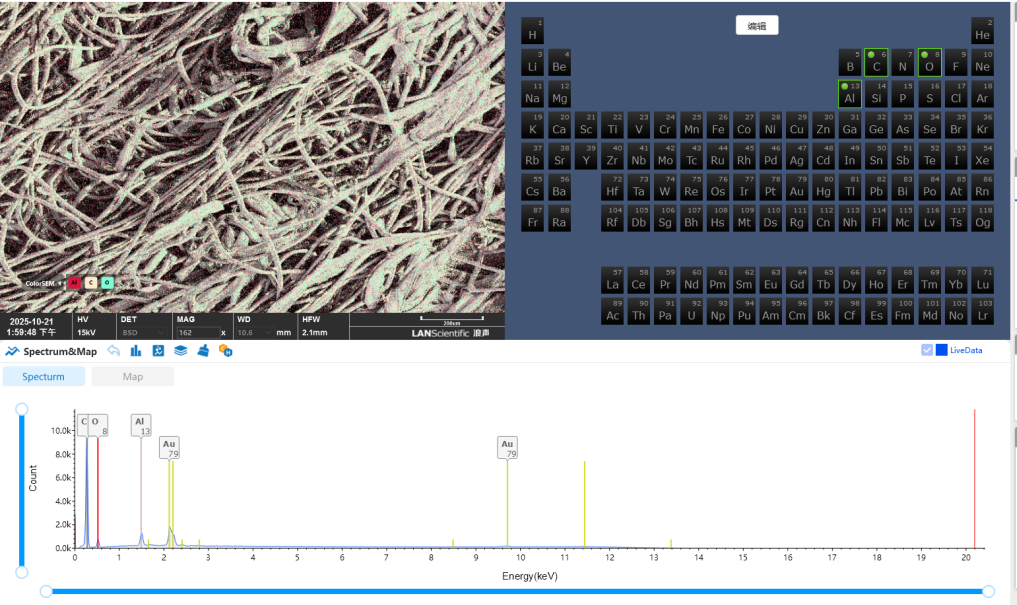Select Si element in the periodic table
1017x605 pixels.
click(876, 93)
